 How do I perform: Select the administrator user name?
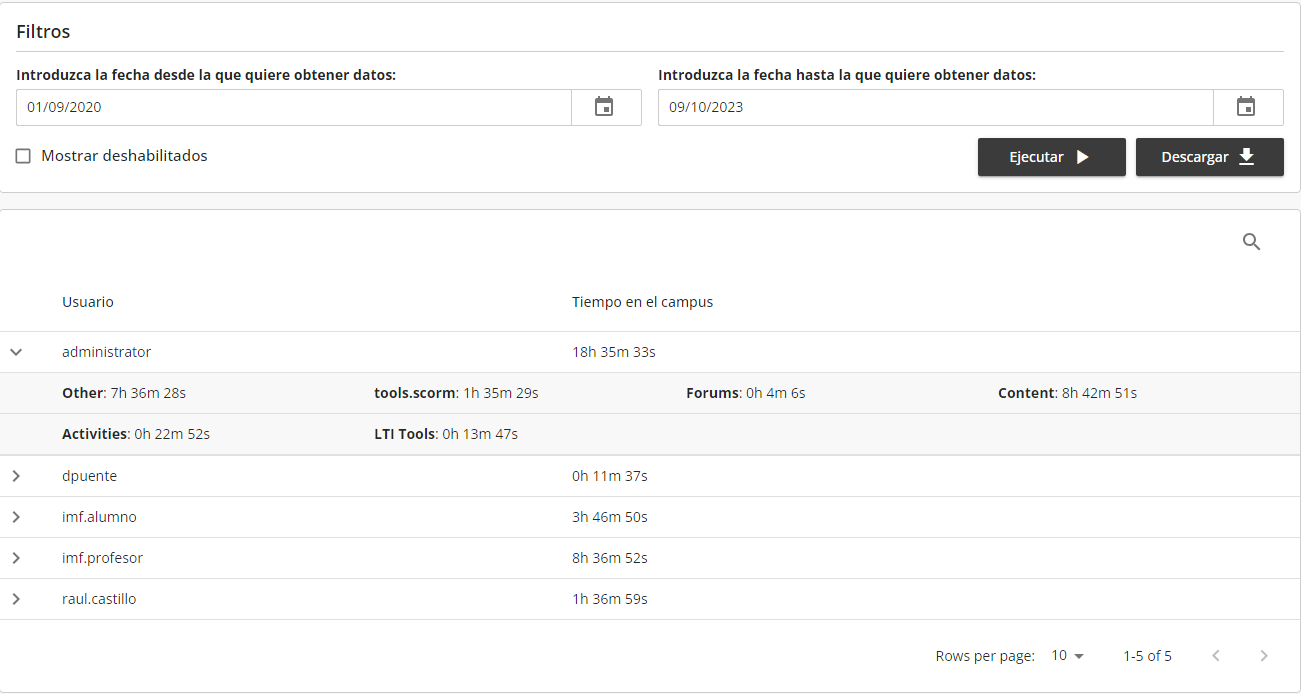point(106,352)
